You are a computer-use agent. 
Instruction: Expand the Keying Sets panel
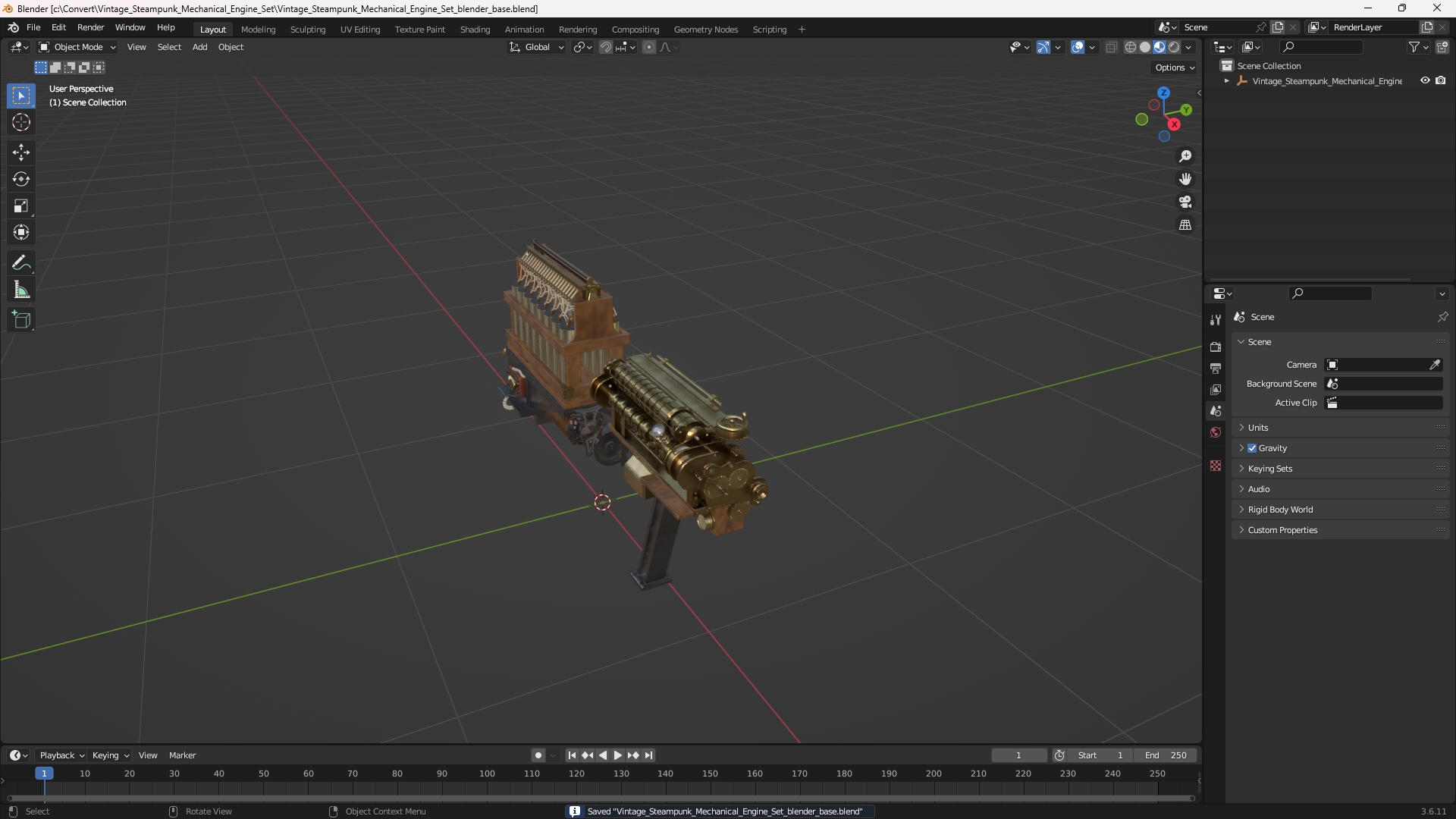pyautogui.click(x=1270, y=469)
